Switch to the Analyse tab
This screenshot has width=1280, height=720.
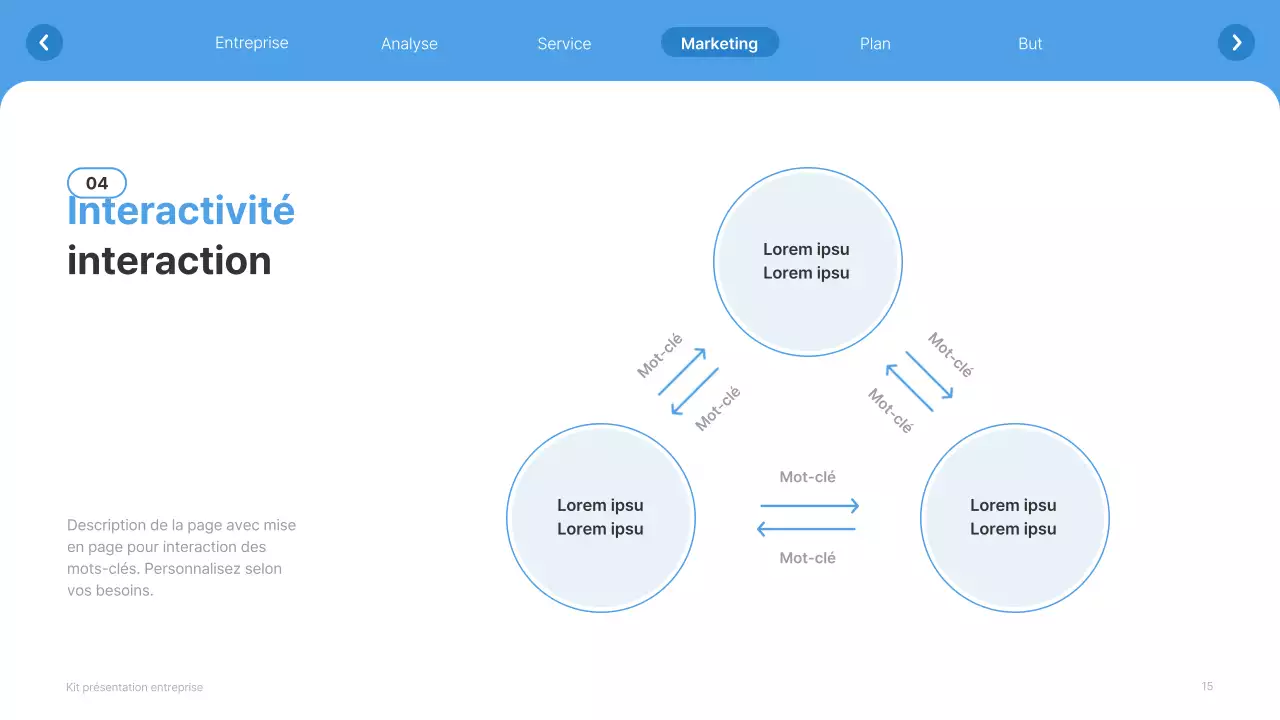(x=409, y=43)
